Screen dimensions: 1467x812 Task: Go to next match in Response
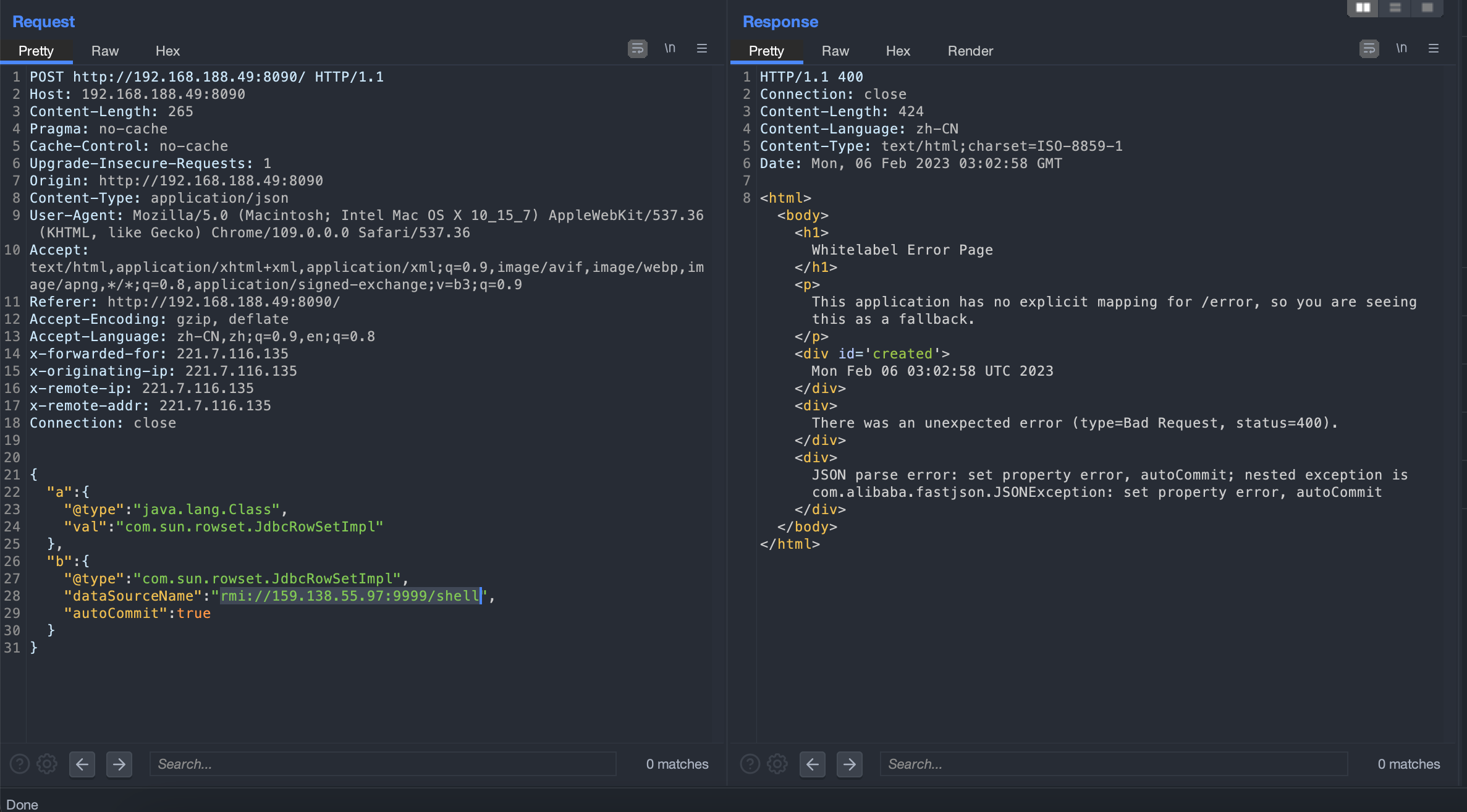click(x=850, y=764)
